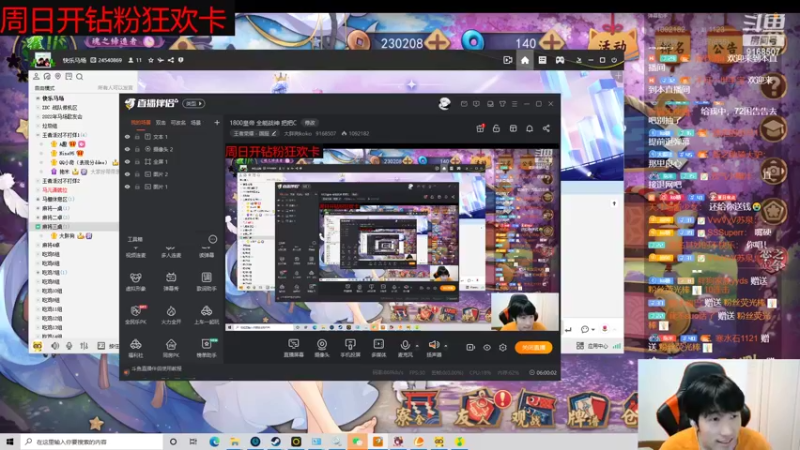Toggle the preview eye icon in bottom bar
The width and height of the screenshot is (800, 450).
[487, 347]
